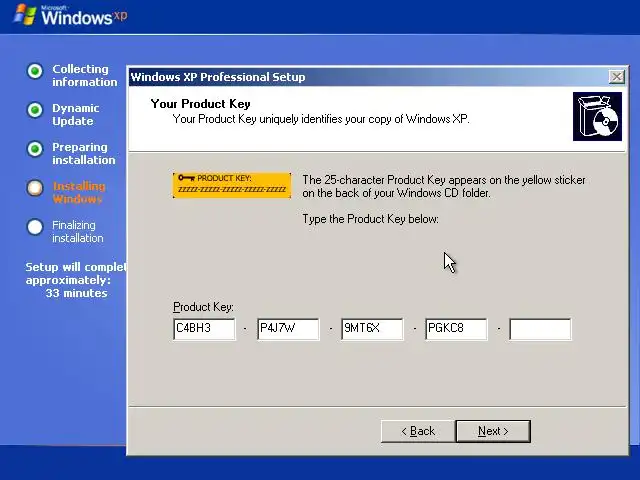The width and height of the screenshot is (640, 480).
Task: Focus the empty fifth product key field
Action: click(540, 329)
